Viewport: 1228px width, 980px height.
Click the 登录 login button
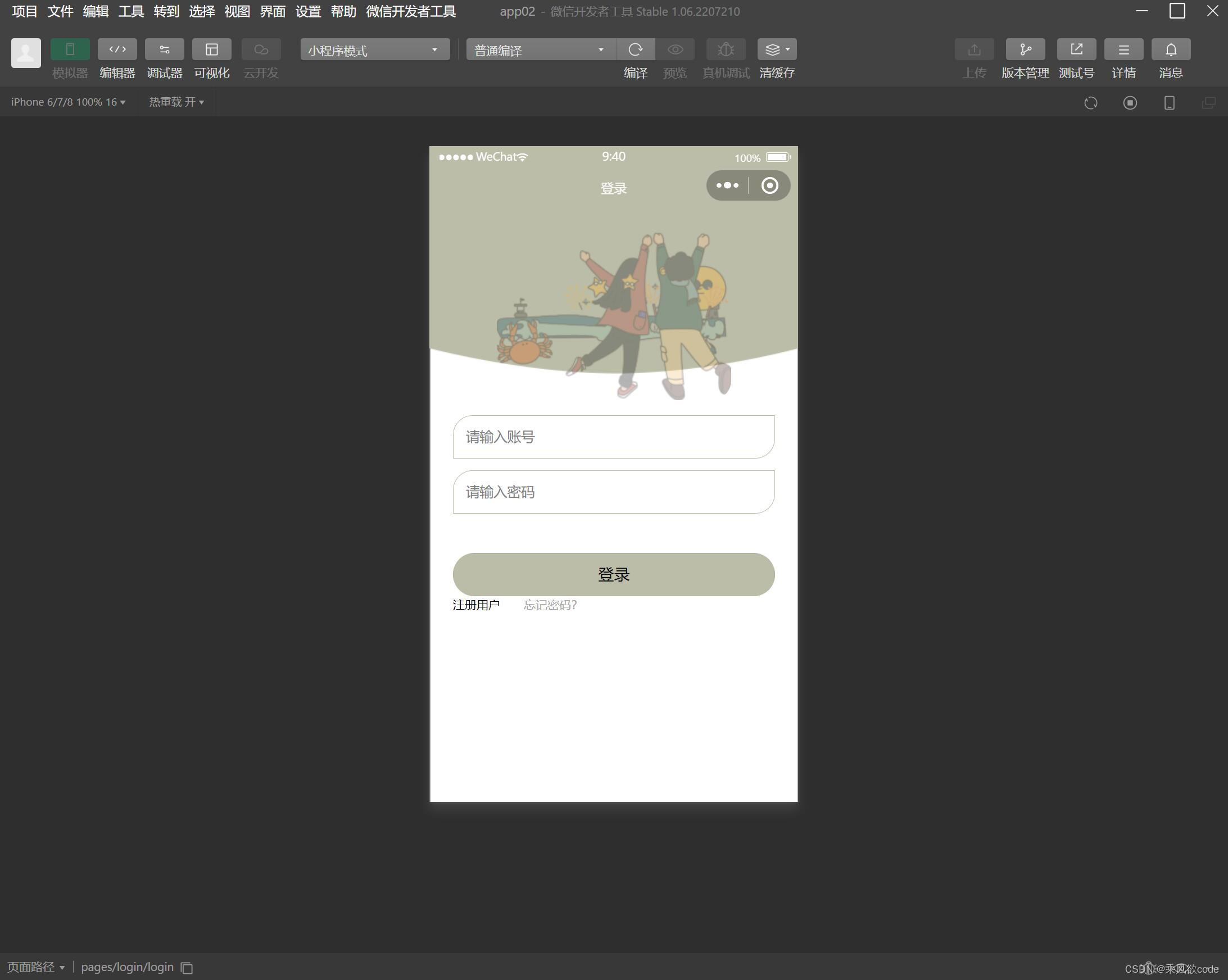[613, 574]
